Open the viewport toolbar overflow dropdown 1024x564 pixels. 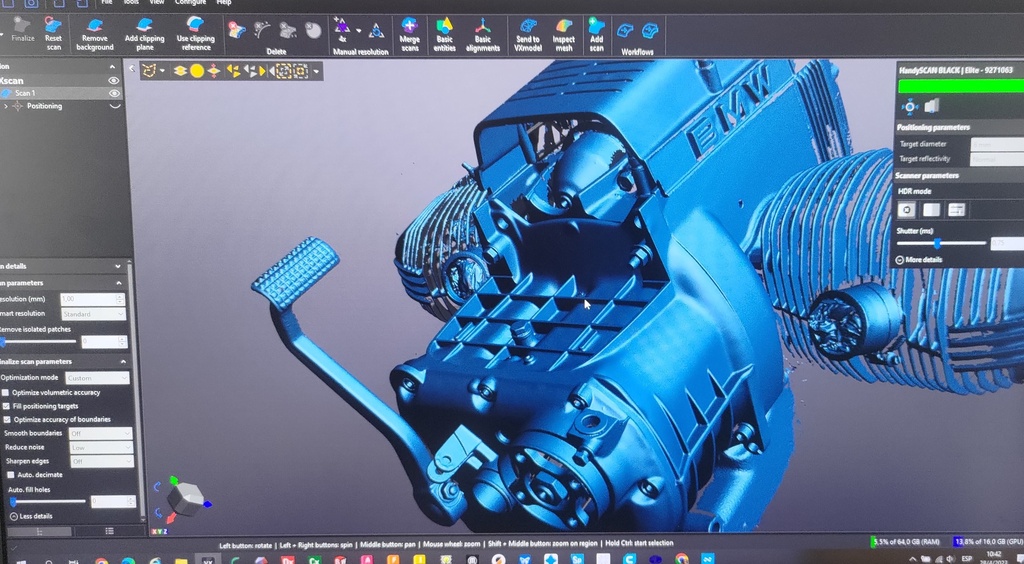coord(317,71)
